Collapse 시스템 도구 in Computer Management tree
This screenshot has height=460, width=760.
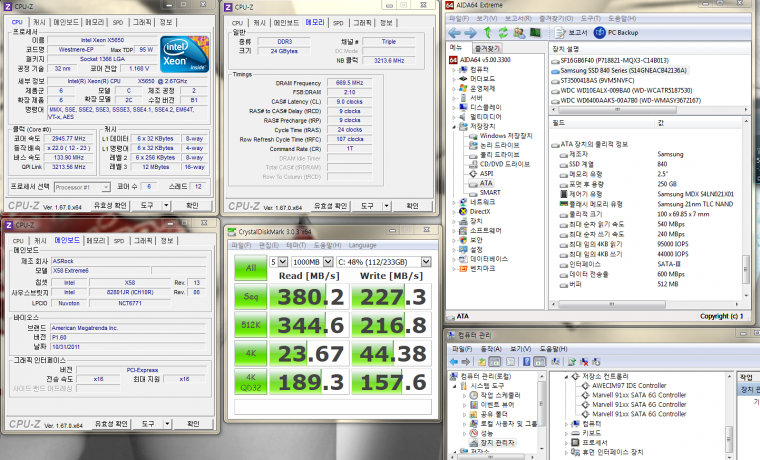(455, 386)
